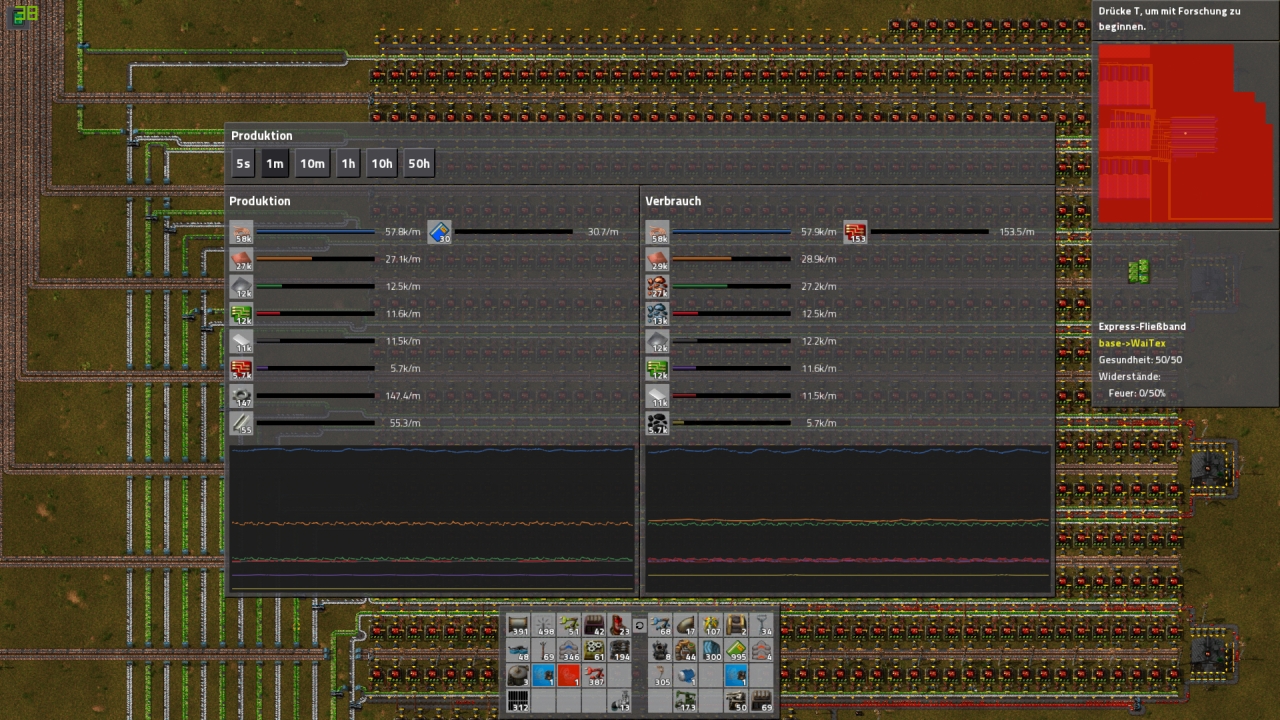Select green circuit slot with 995

pos(736,649)
